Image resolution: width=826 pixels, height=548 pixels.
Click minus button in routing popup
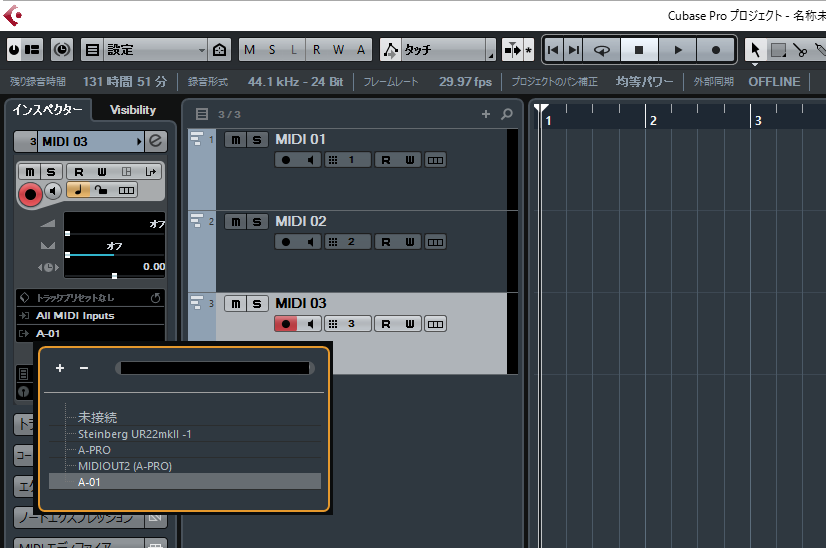[x=84, y=368]
